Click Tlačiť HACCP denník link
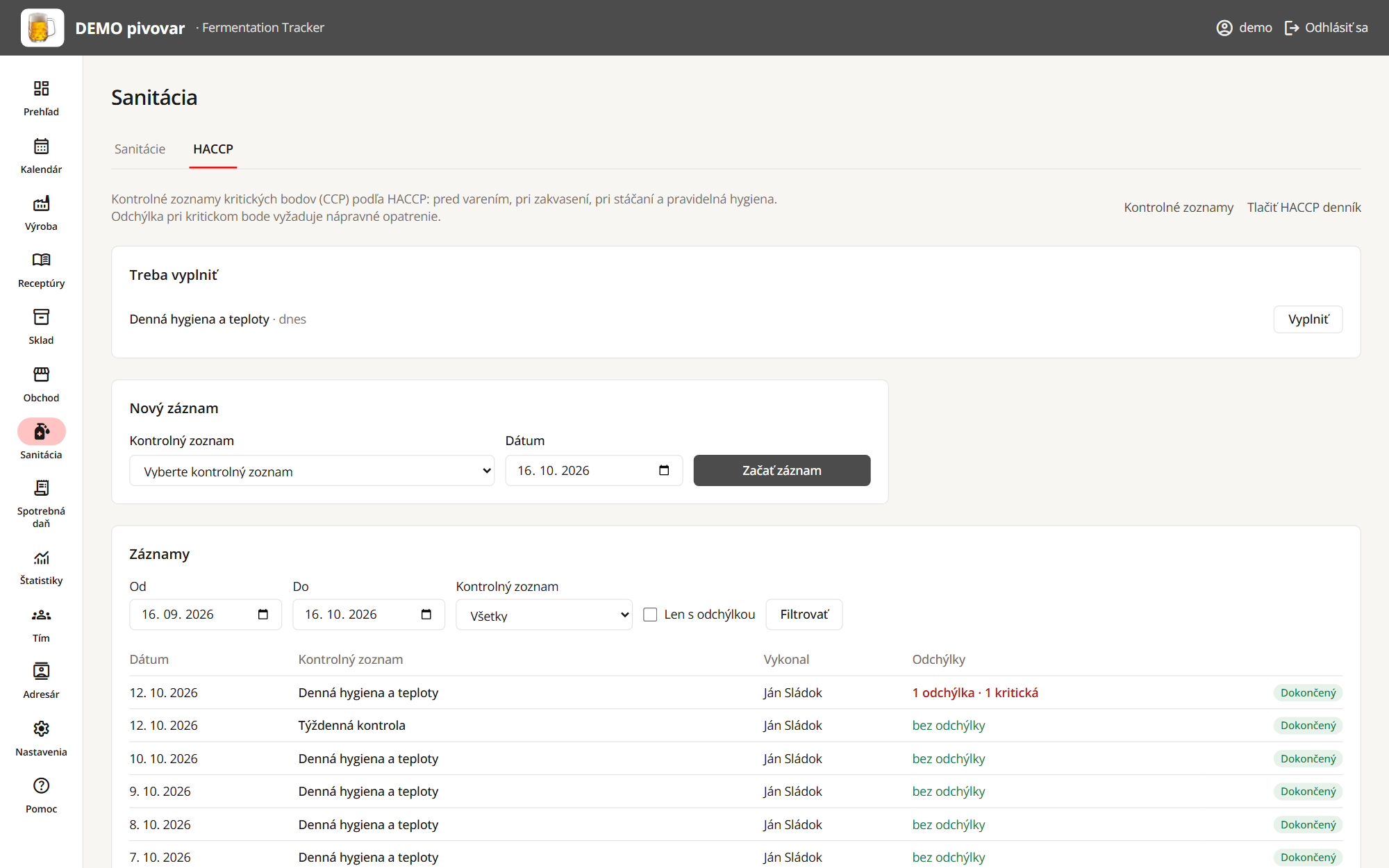The width and height of the screenshot is (1389, 868). (x=1304, y=208)
